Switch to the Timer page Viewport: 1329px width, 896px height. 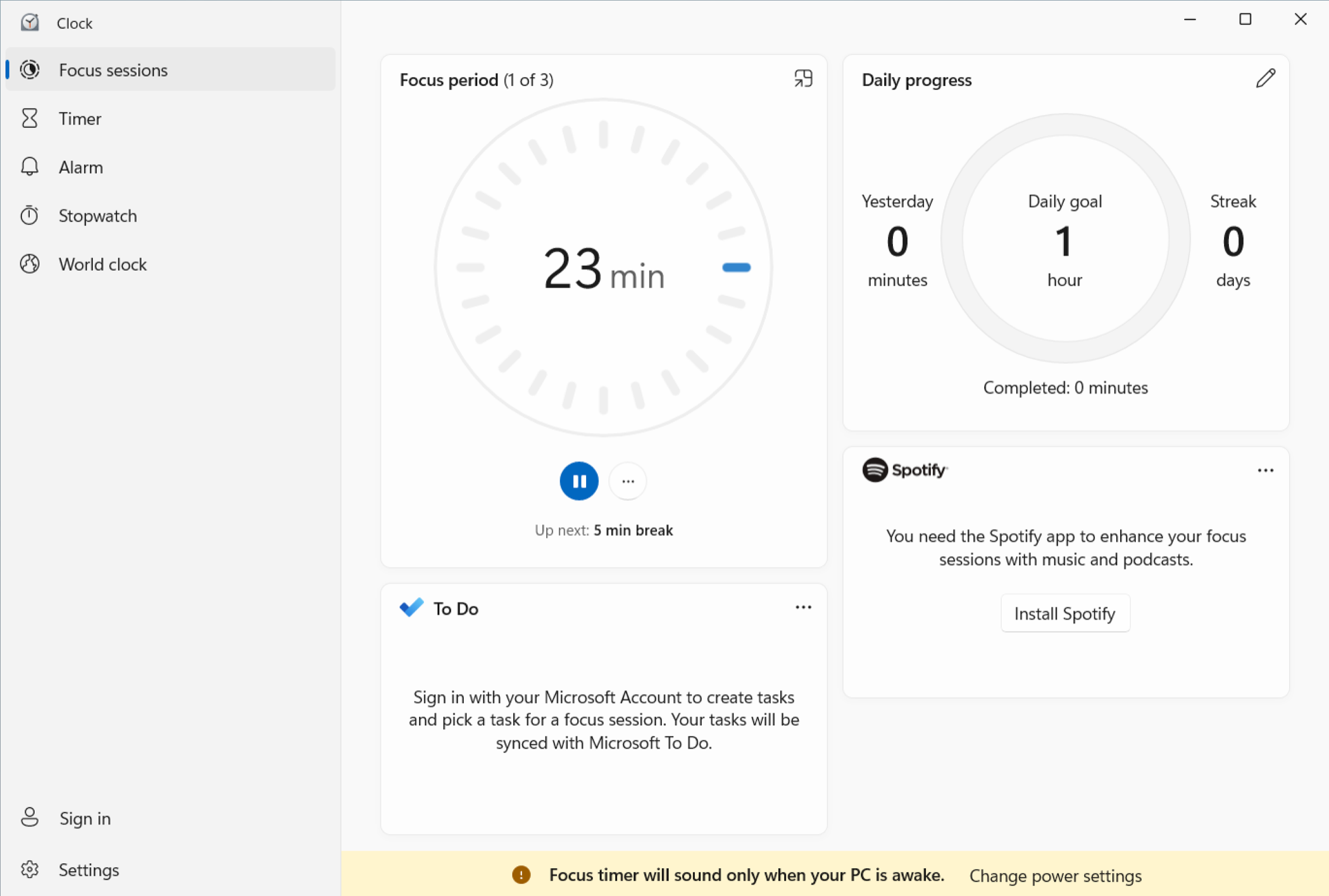(80, 118)
